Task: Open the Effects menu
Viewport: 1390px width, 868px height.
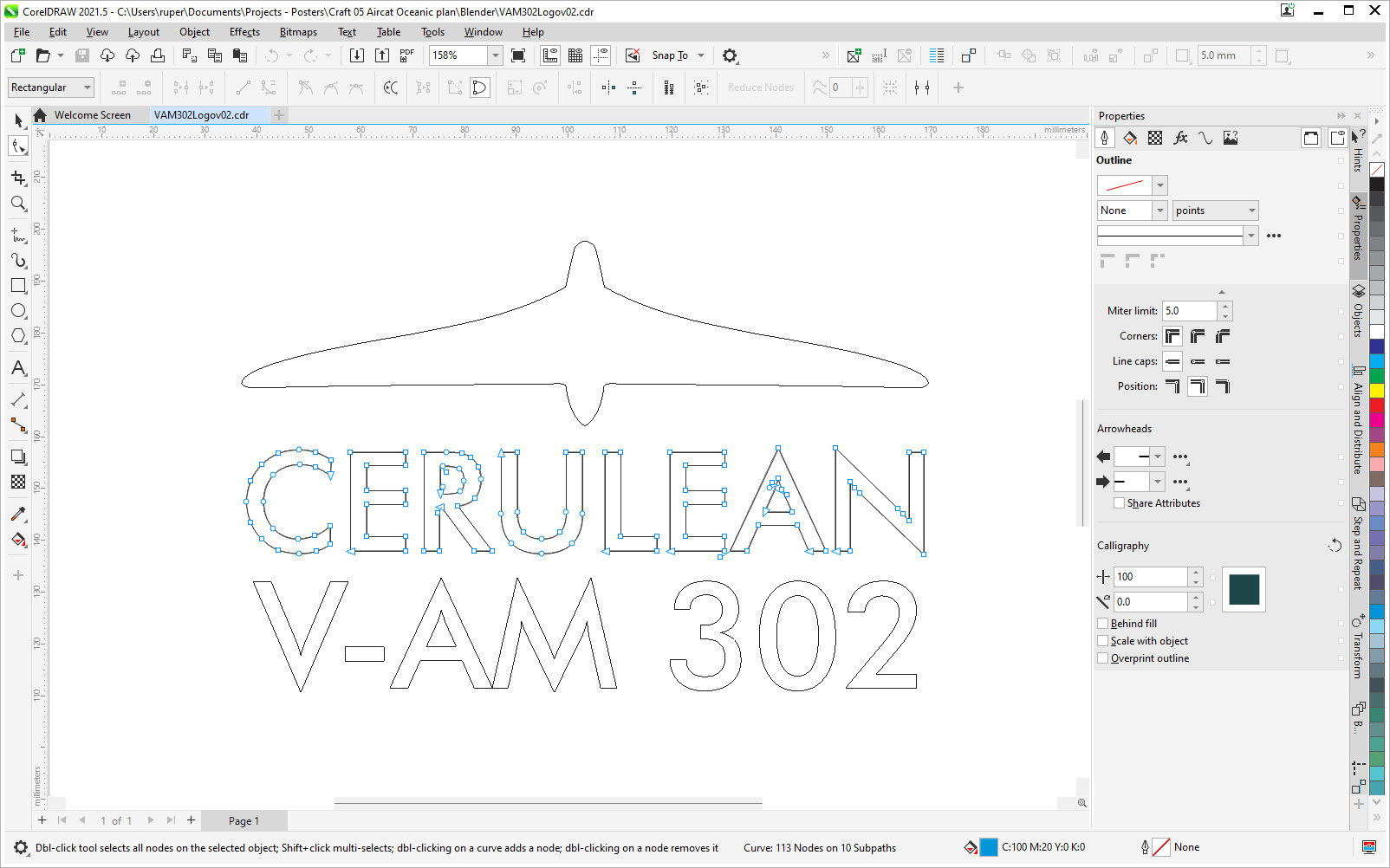Action: click(x=244, y=32)
